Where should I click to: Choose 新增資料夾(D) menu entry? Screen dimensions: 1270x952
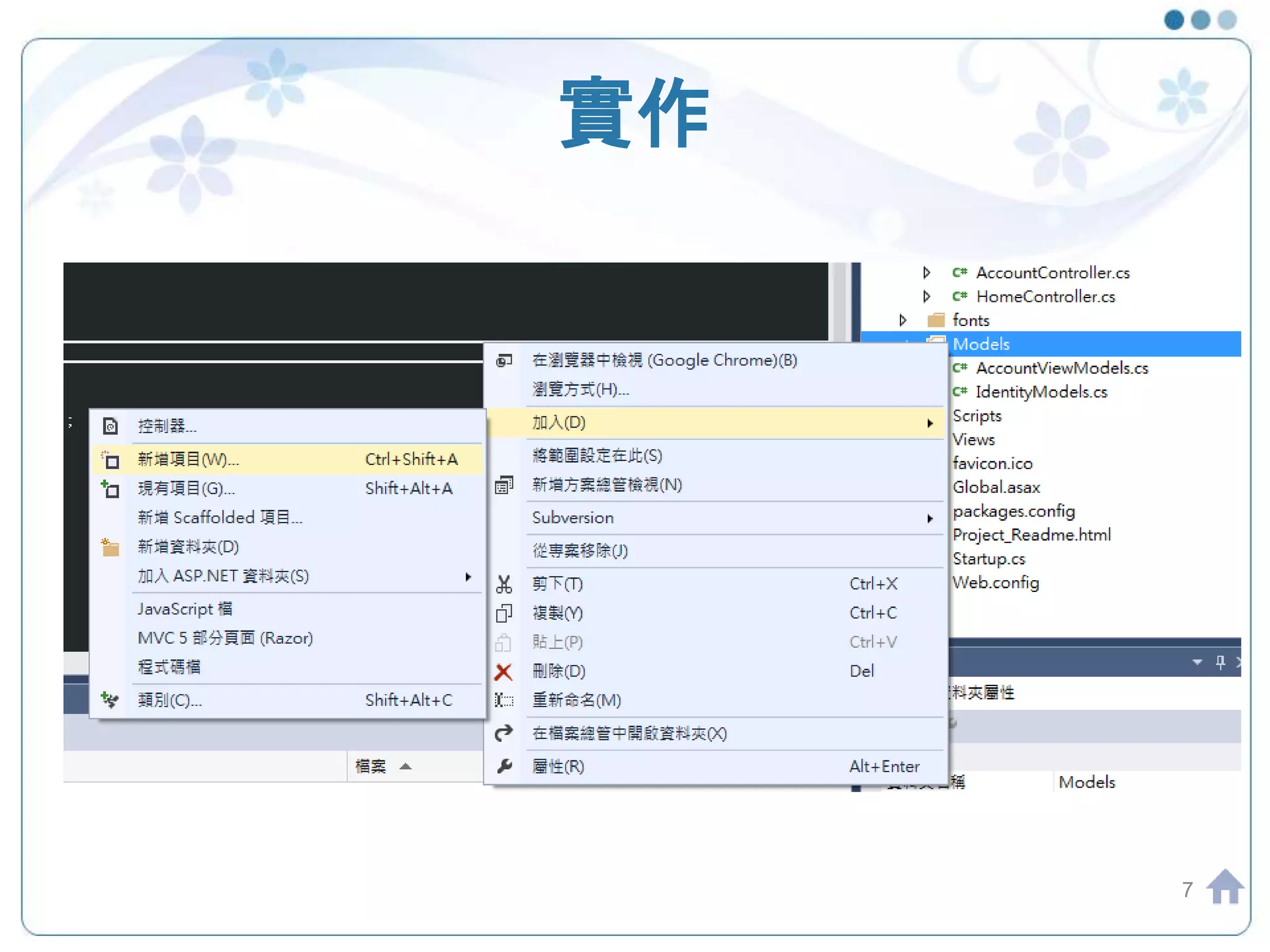288,547
